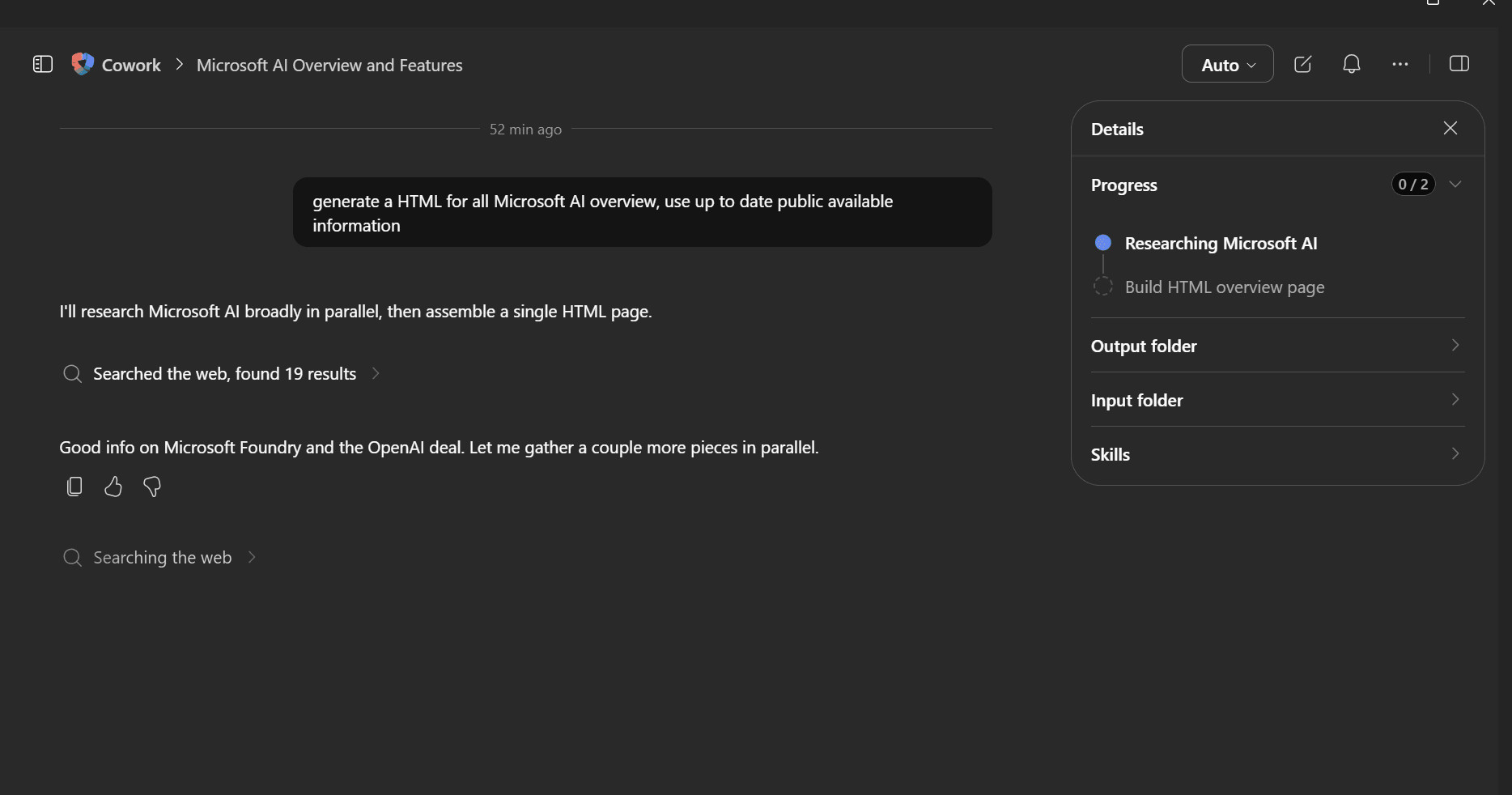Open the Auto mode dropdown
Image resolution: width=1512 pixels, height=795 pixels.
click(1227, 64)
